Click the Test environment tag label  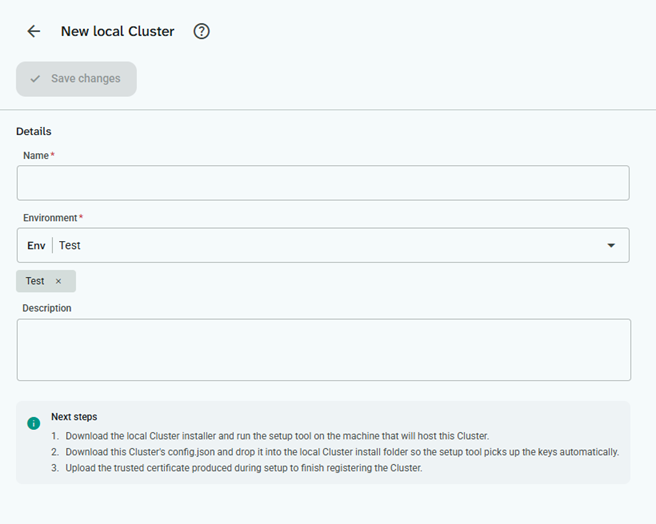tap(35, 281)
